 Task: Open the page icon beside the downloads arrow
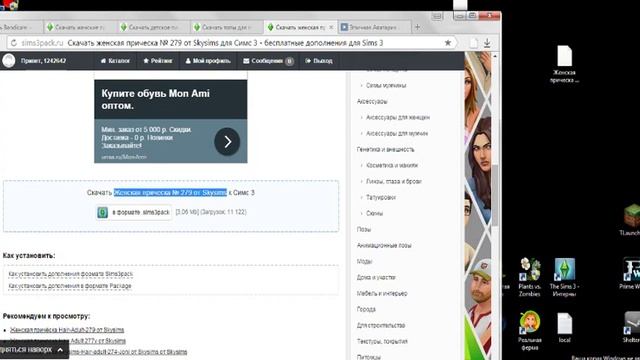tap(473, 43)
